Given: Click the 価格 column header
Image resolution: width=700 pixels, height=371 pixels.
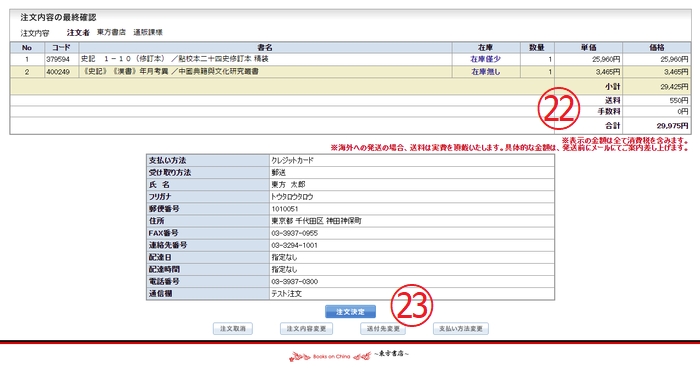Looking at the screenshot, I should coord(657,47).
